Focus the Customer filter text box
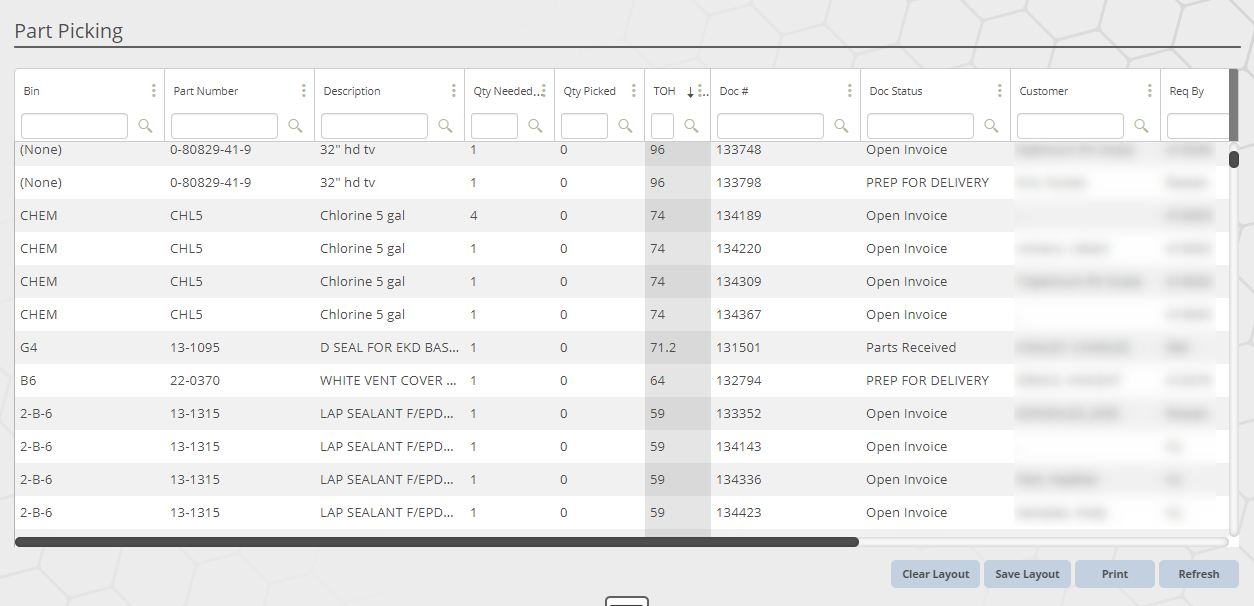Screen dimensions: 1254x606 1071,126
